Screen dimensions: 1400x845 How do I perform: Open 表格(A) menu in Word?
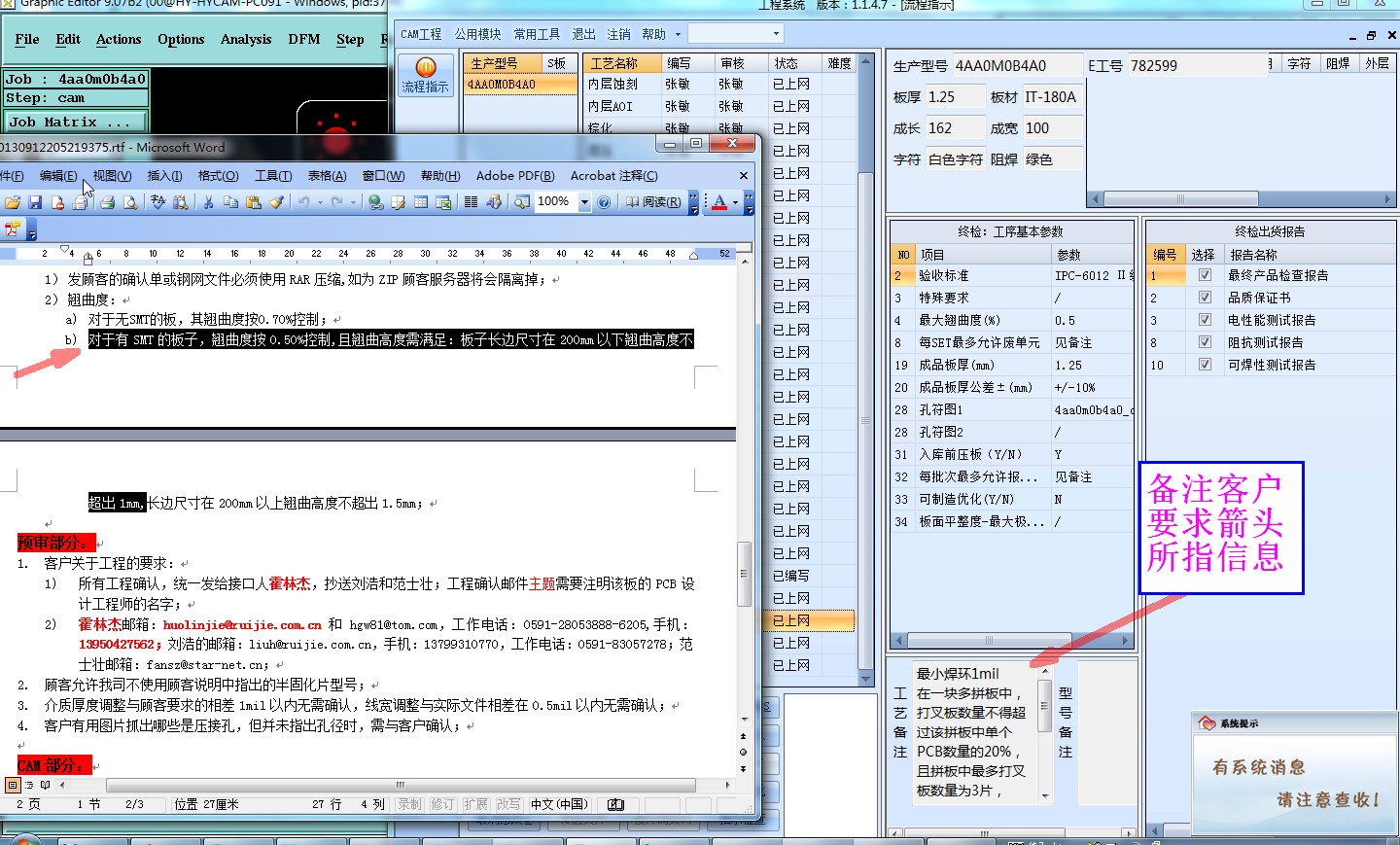coord(327,176)
